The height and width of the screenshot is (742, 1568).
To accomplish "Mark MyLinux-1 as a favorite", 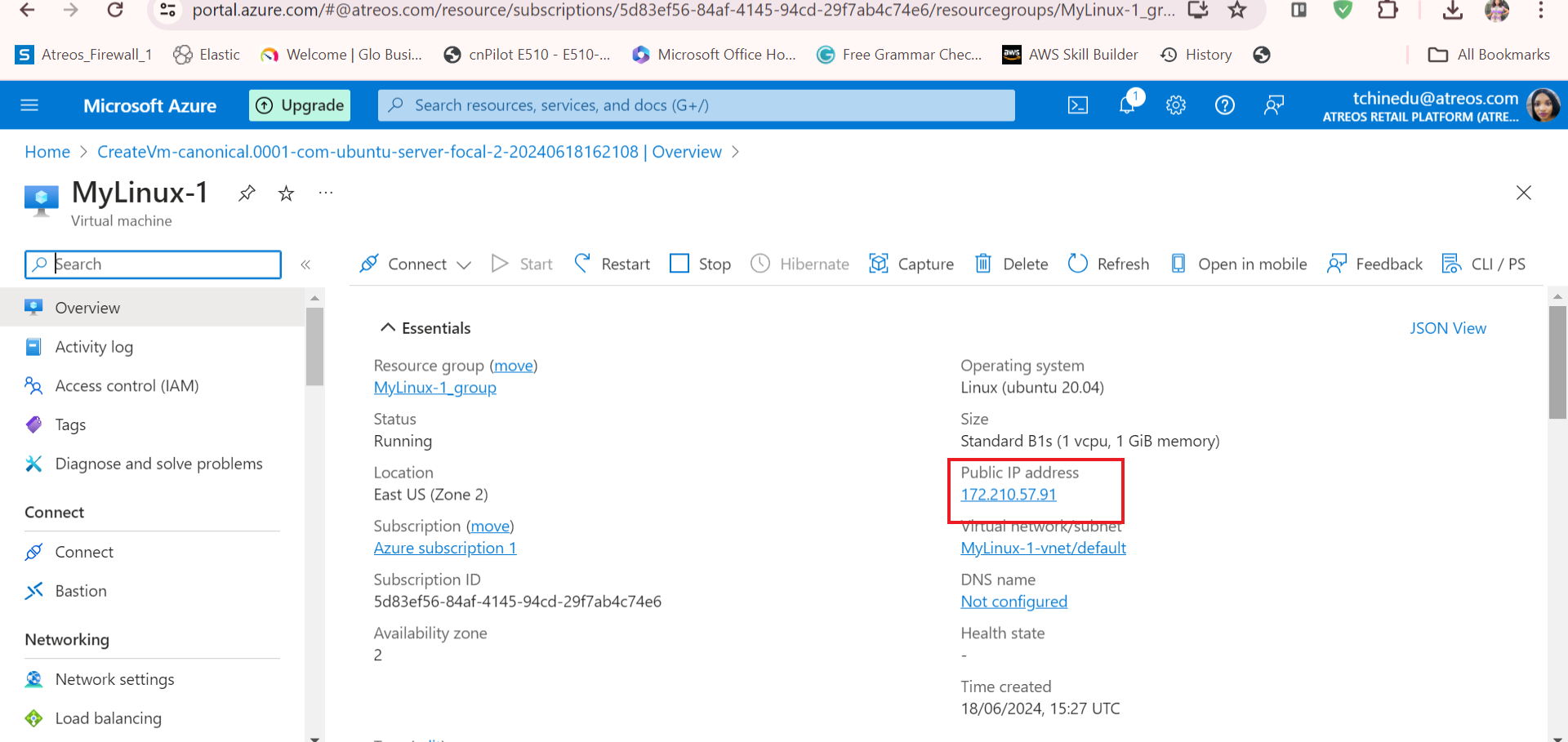I will [x=286, y=193].
